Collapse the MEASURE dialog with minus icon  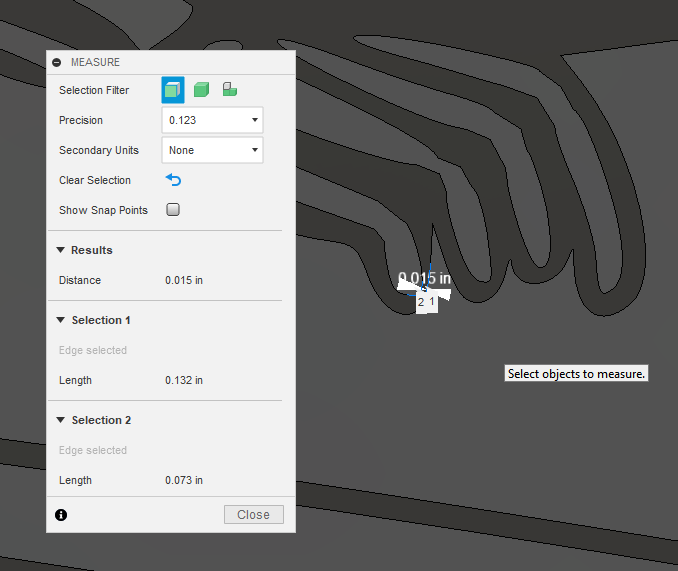coord(57,62)
